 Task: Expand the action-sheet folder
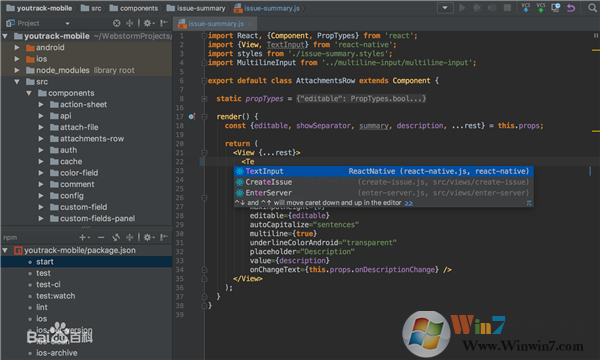41,104
